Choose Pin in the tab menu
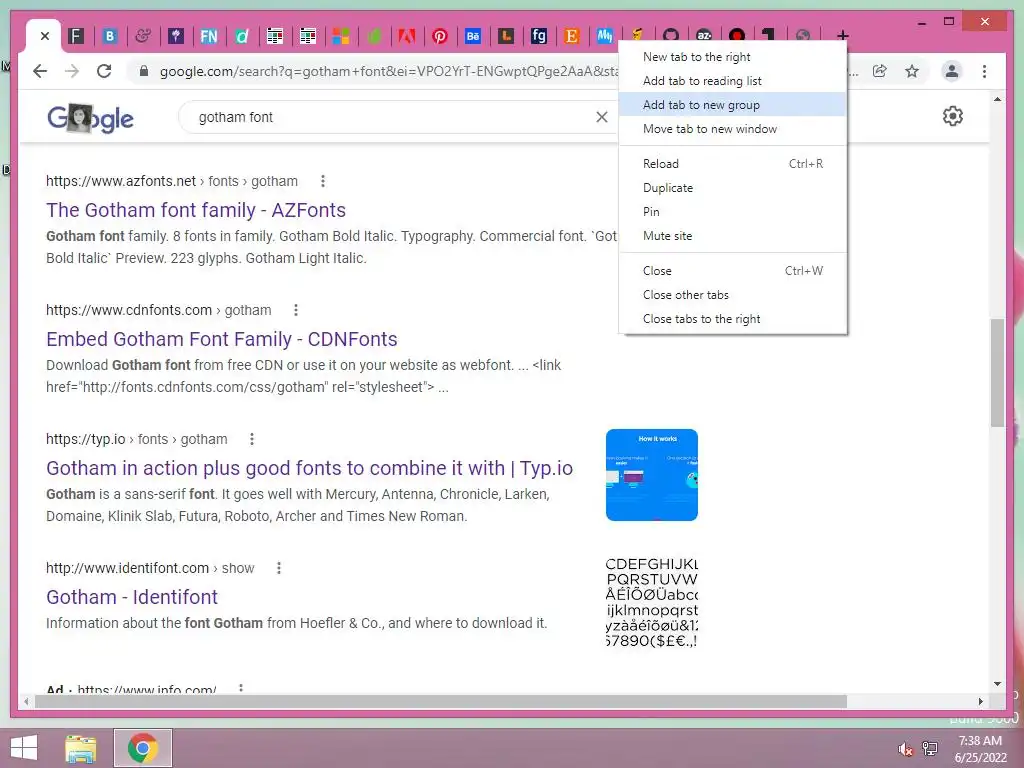 click(x=733, y=212)
